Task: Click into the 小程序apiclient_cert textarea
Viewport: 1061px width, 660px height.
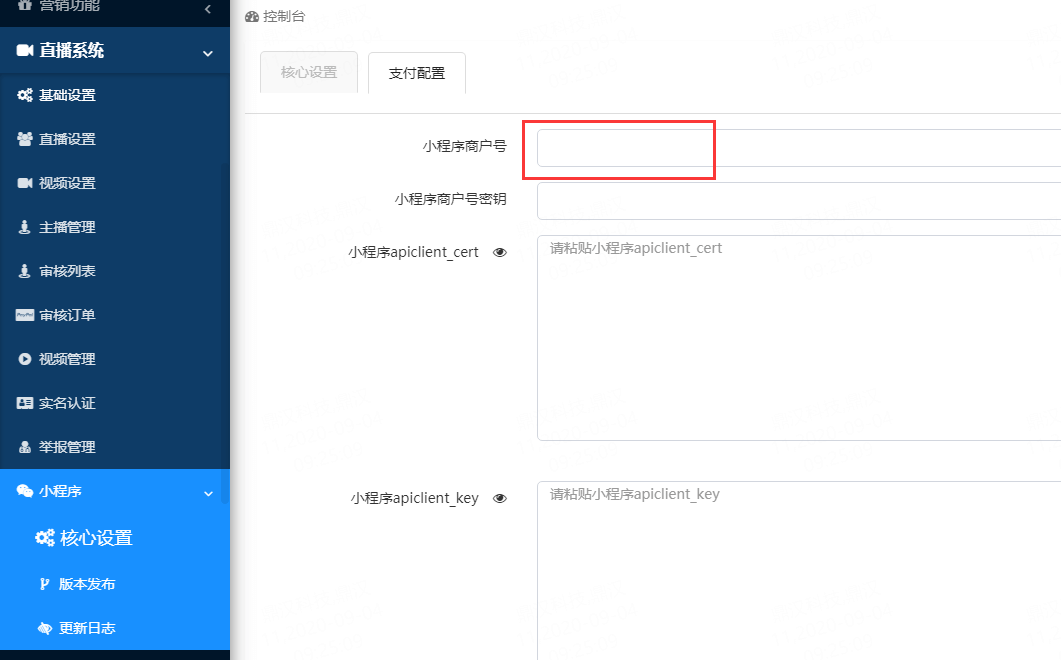Action: 798,338
